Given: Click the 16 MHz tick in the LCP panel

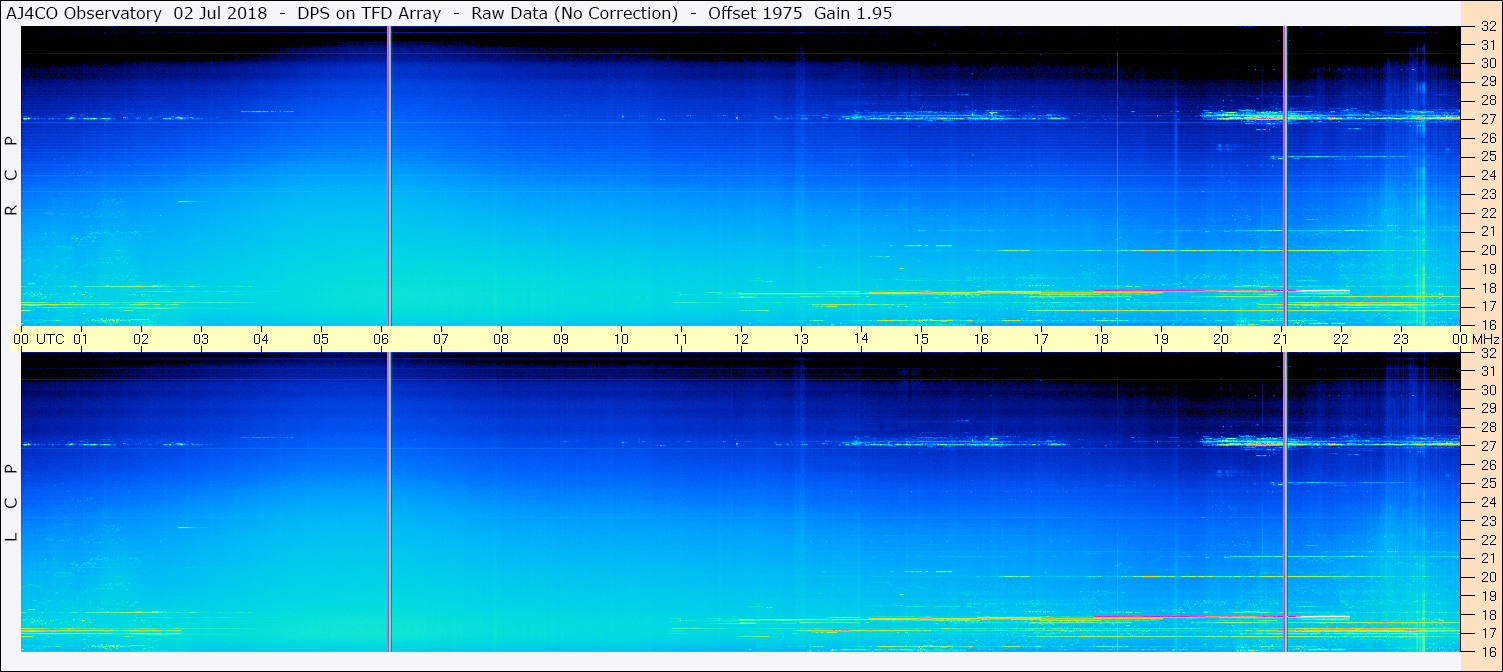Looking at the screenshot, I should coord(1488,651).
